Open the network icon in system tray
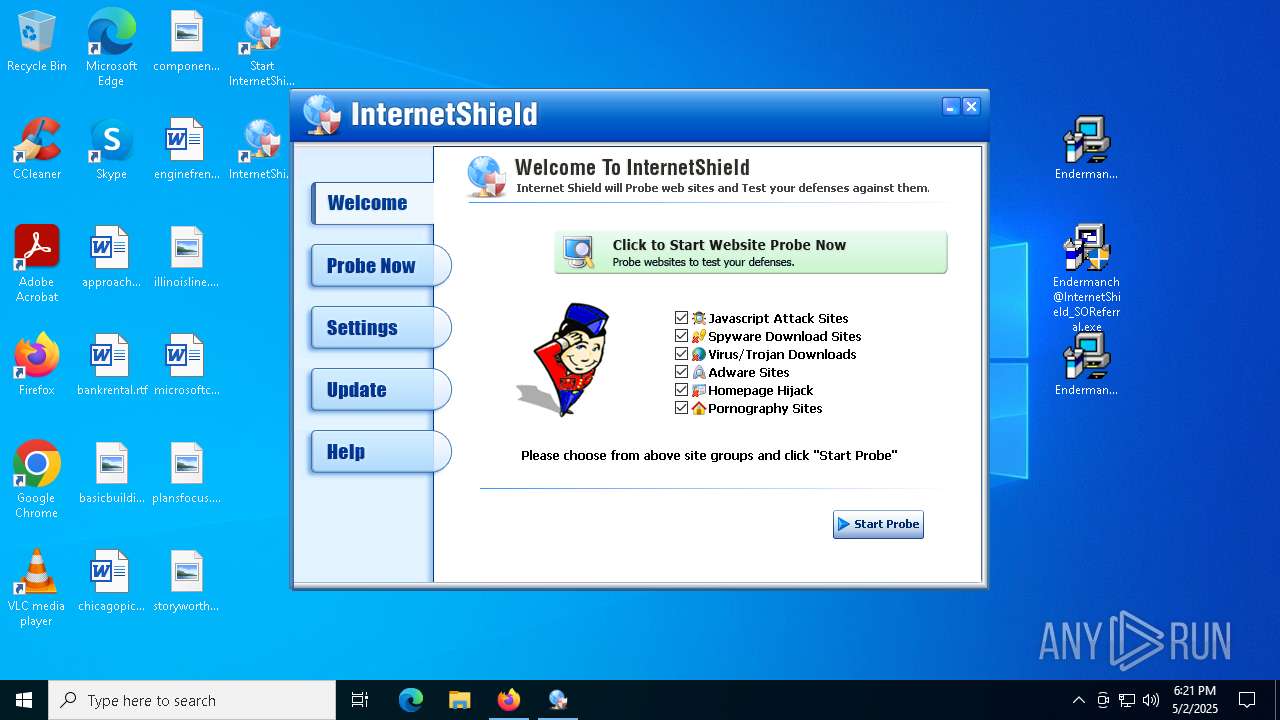The width and height of the screenshot is (1280, 720). pyautogui.click(x=1127, y=700)
